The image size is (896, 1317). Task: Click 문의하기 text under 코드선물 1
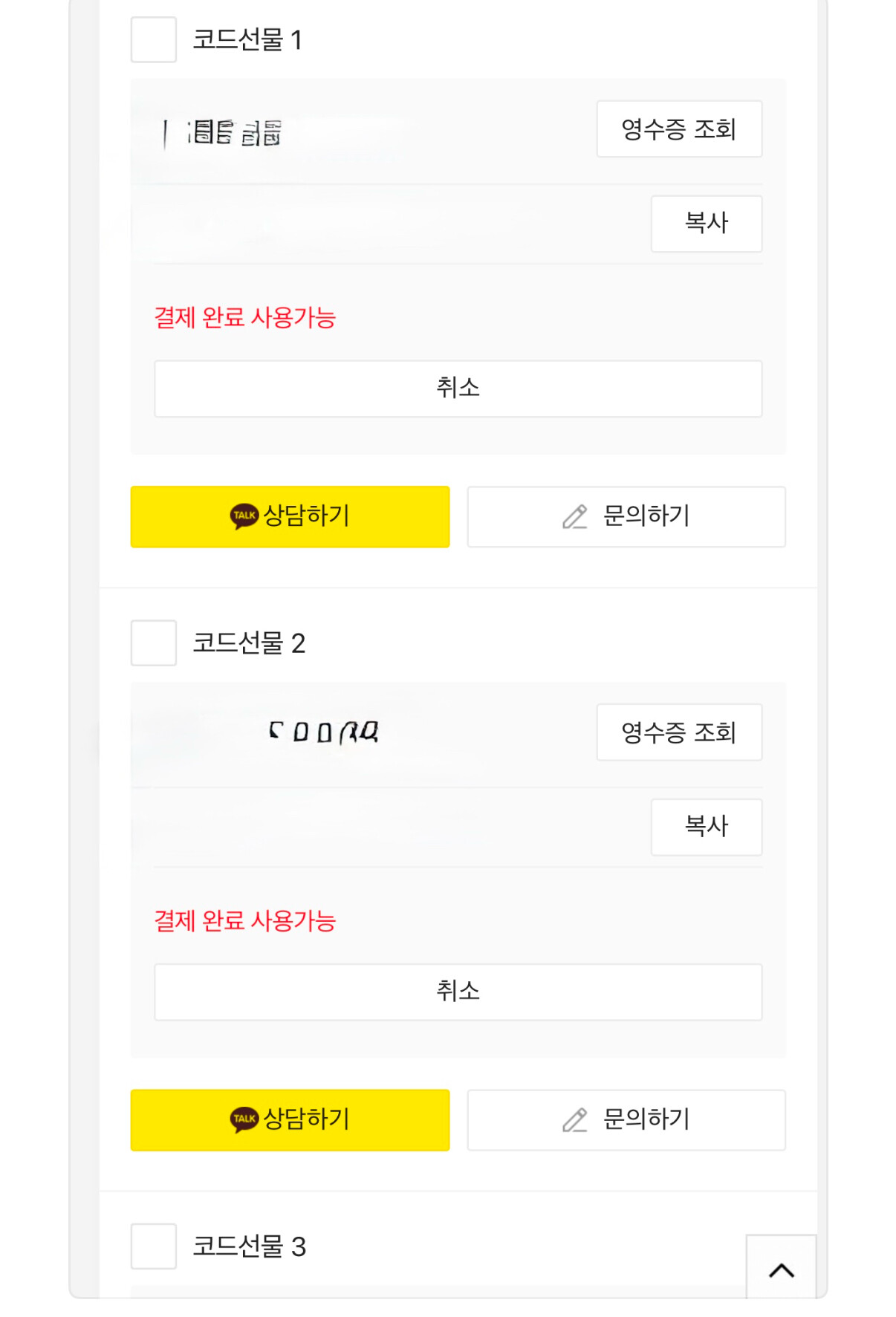[646, 516]
